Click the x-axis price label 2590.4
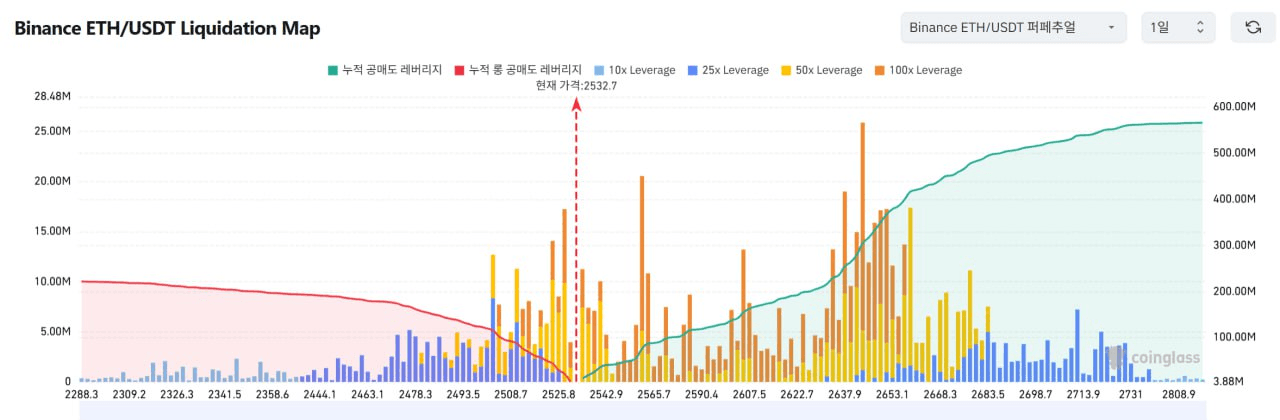 [701, 396]
